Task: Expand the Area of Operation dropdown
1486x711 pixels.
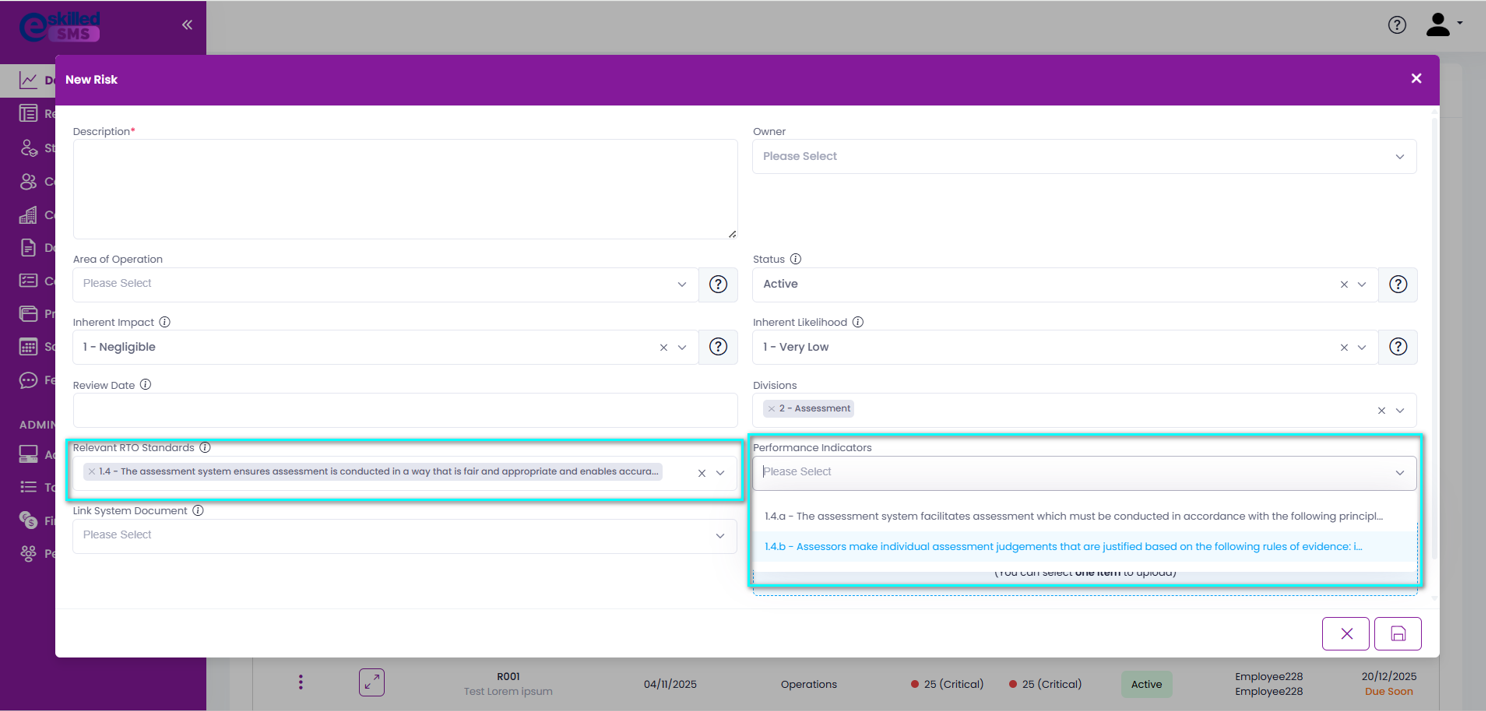Action: tap(385, 284)
